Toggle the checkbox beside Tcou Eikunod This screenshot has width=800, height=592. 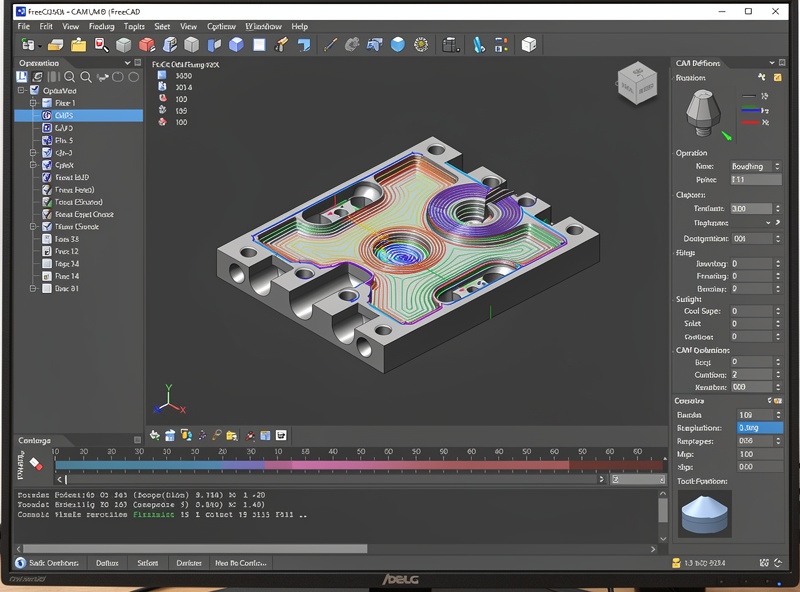[x=46, y=202]
